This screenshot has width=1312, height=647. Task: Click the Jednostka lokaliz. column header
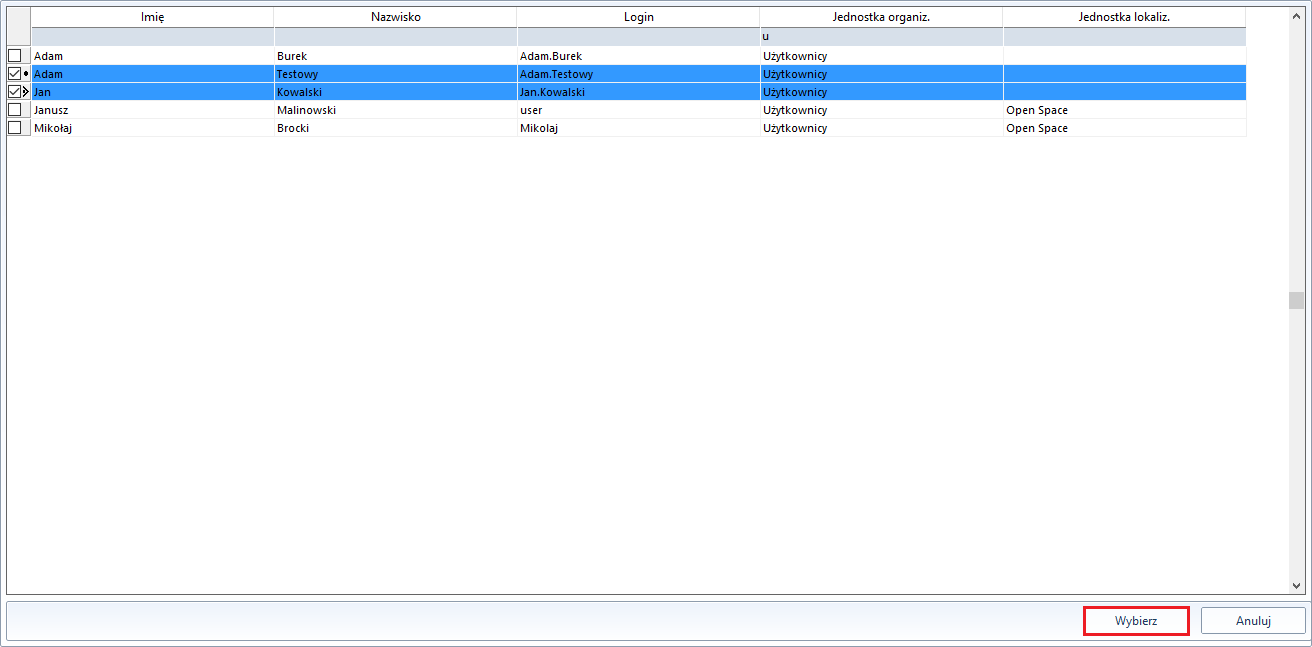point(1124,17)
